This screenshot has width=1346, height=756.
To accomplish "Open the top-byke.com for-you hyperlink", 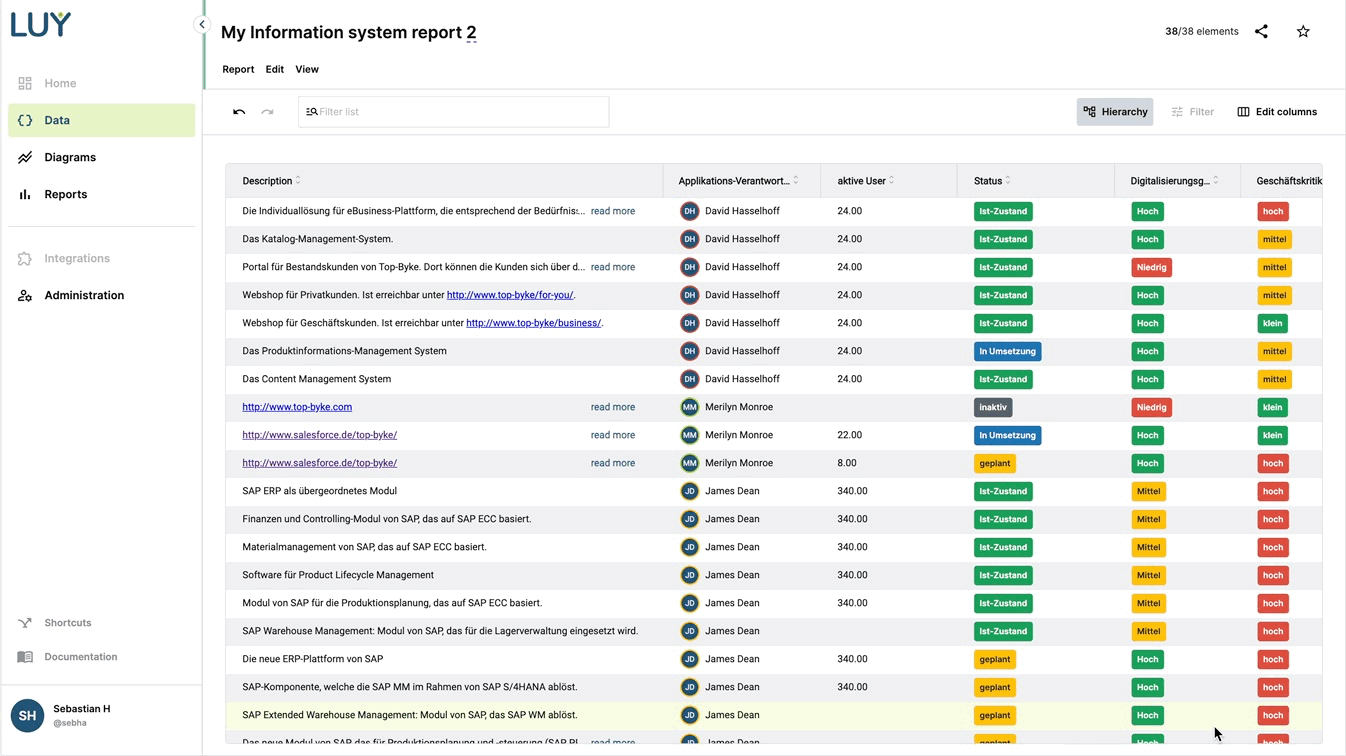I will tap(510, 295).
